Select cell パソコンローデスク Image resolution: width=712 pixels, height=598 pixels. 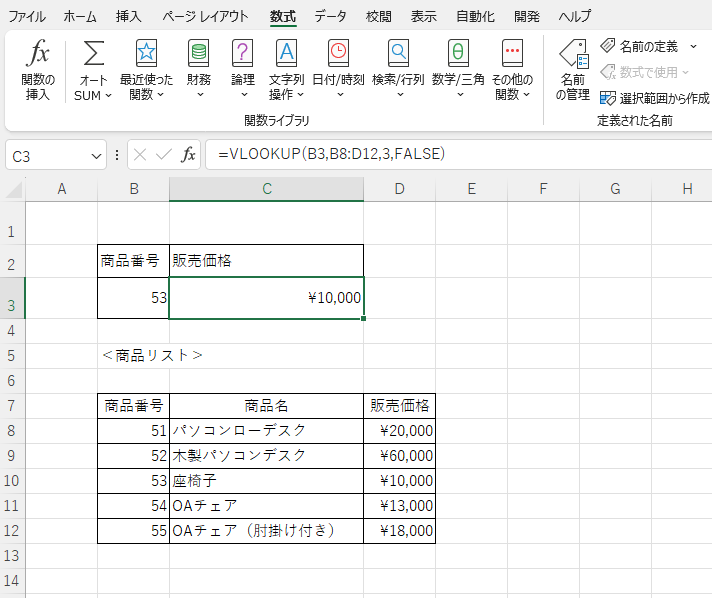coord(267,430)
